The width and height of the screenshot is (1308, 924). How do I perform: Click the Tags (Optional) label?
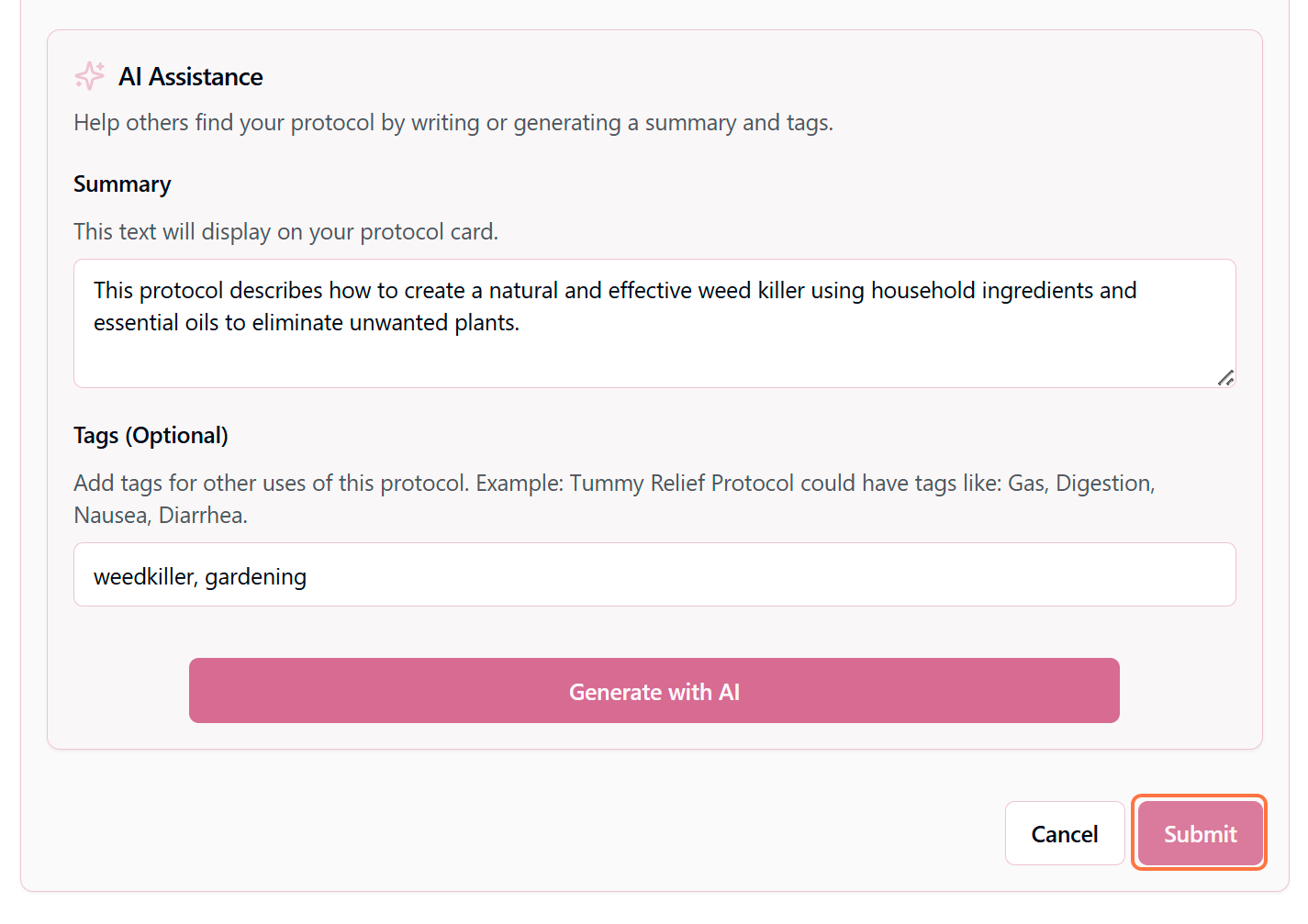coord(151,436)
